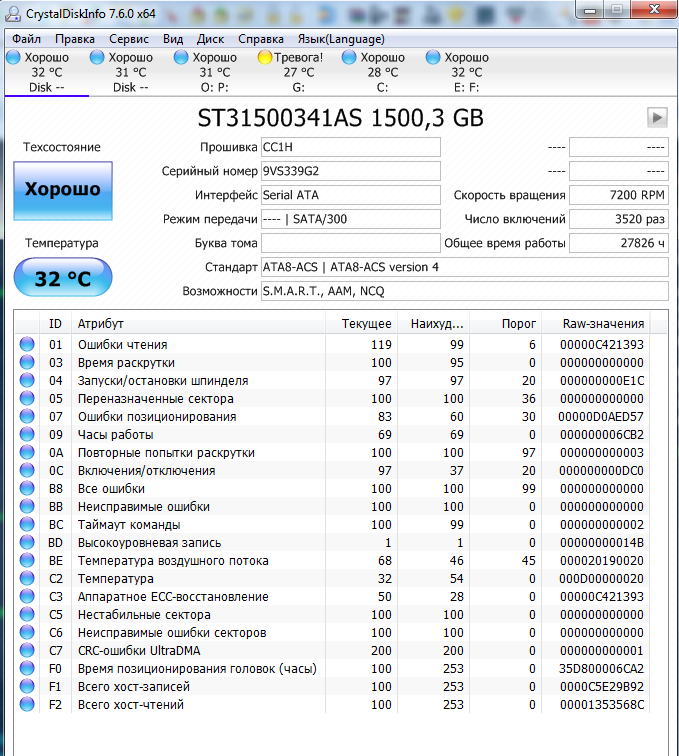Screen dimensions: 679x756
Task: Open the Вид menu
Action: [x=173, y=39]
